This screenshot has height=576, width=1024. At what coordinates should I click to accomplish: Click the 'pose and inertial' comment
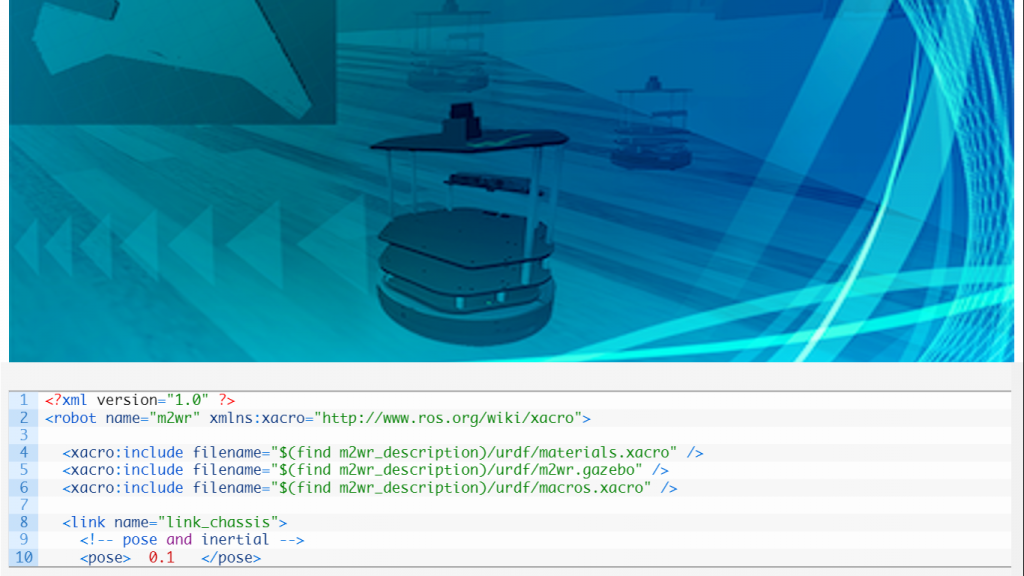[x=192, y=539]
